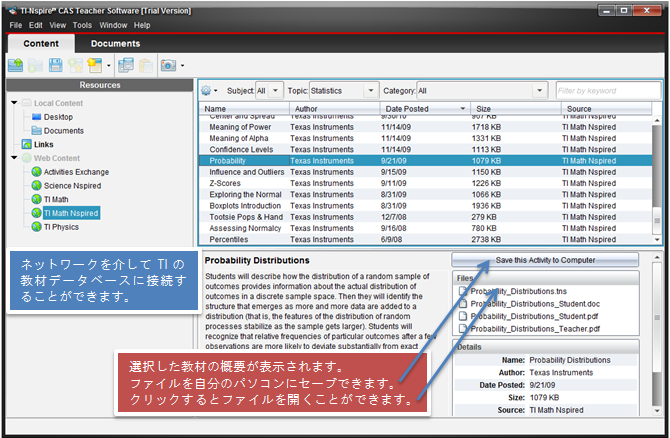Collapse the Local Content tree node

pyautogui.click(x=15, y=103)
